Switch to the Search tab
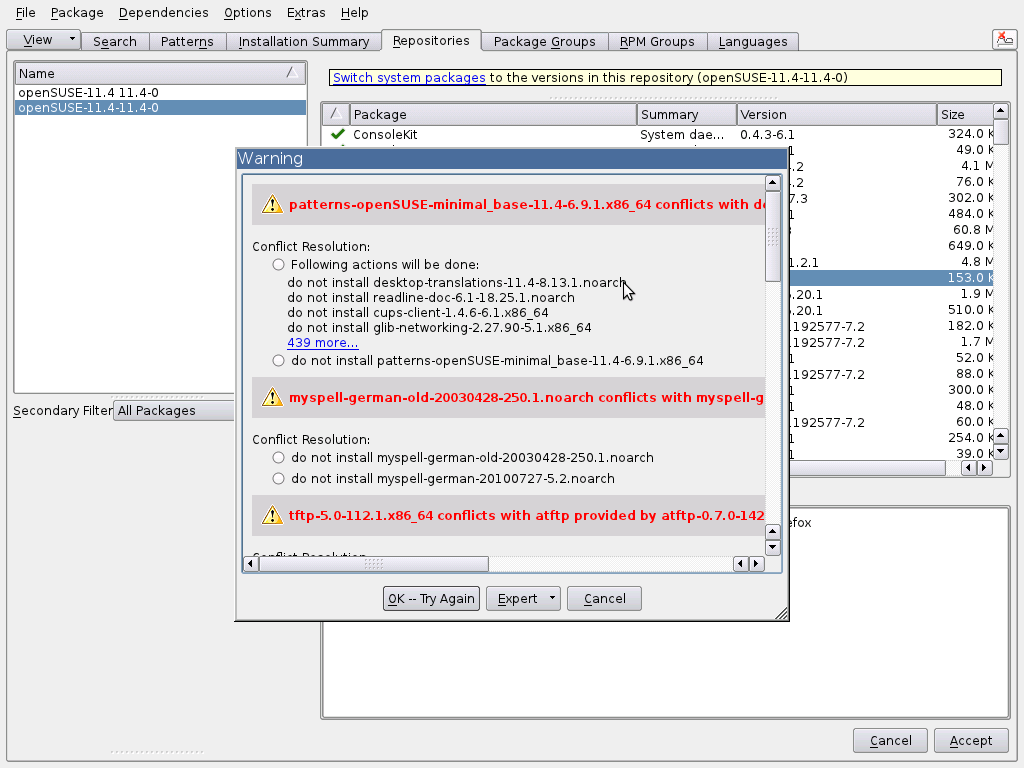This screenshot has height=768, width=1024. tap(115, 41)
